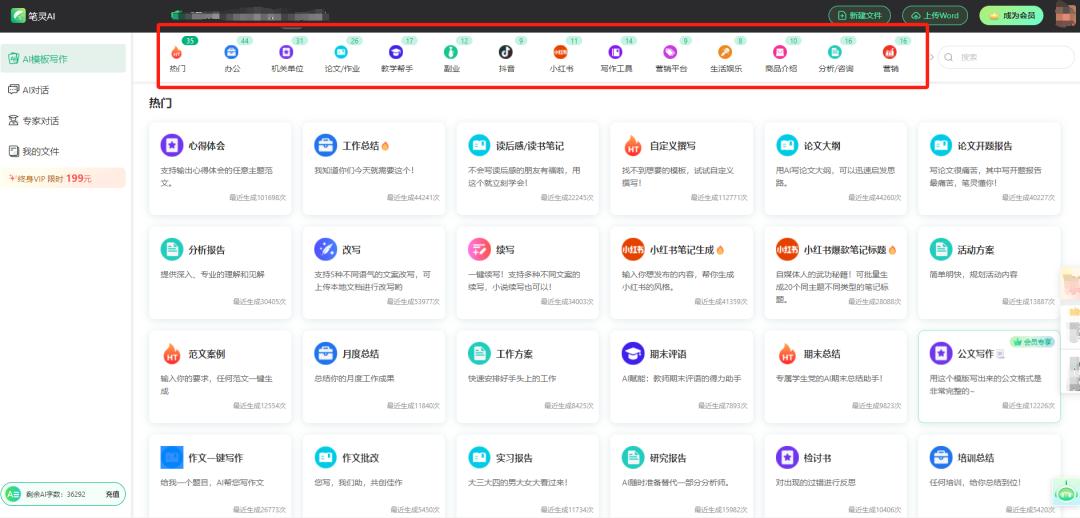
Task: Open the robot assistant floating icon
Action: coord(1064,493)
